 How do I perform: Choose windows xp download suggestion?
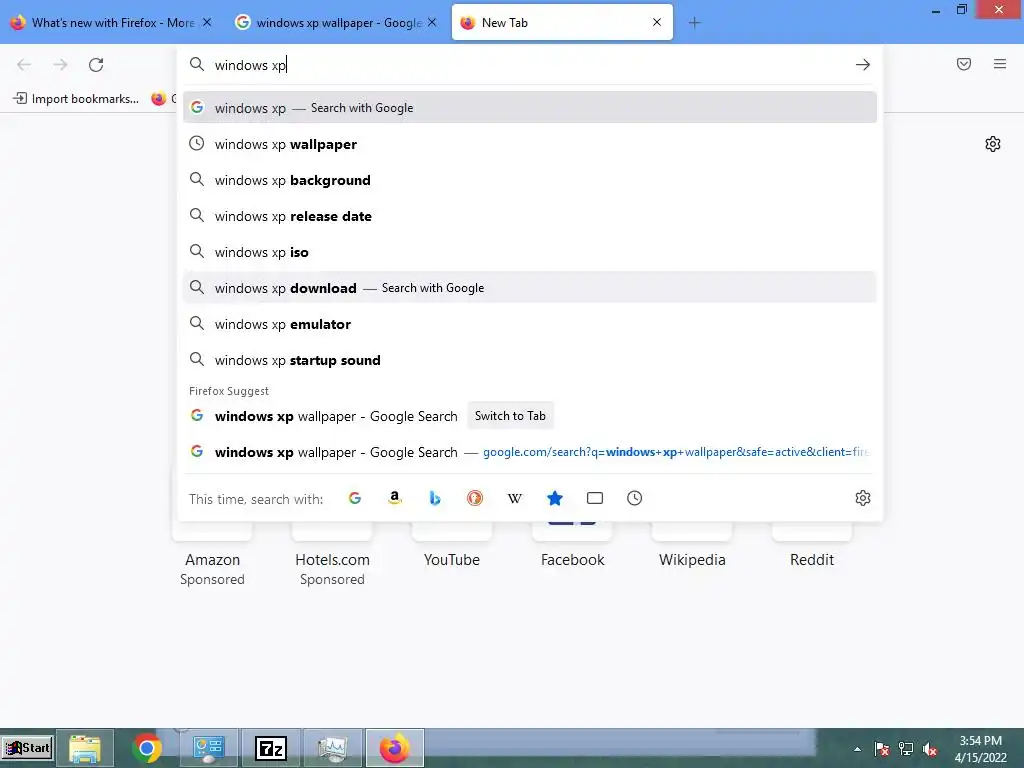click(x=530, y=287)
